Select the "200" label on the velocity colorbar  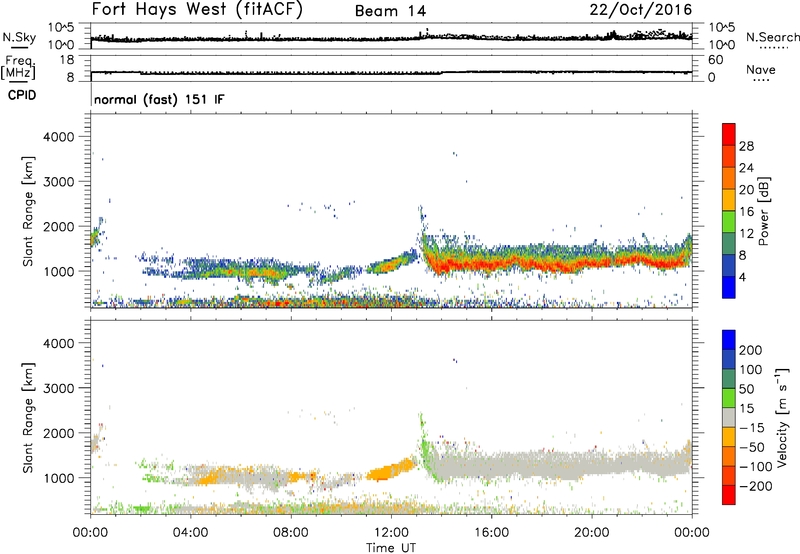pyautogui.click(x=751, y=350)
